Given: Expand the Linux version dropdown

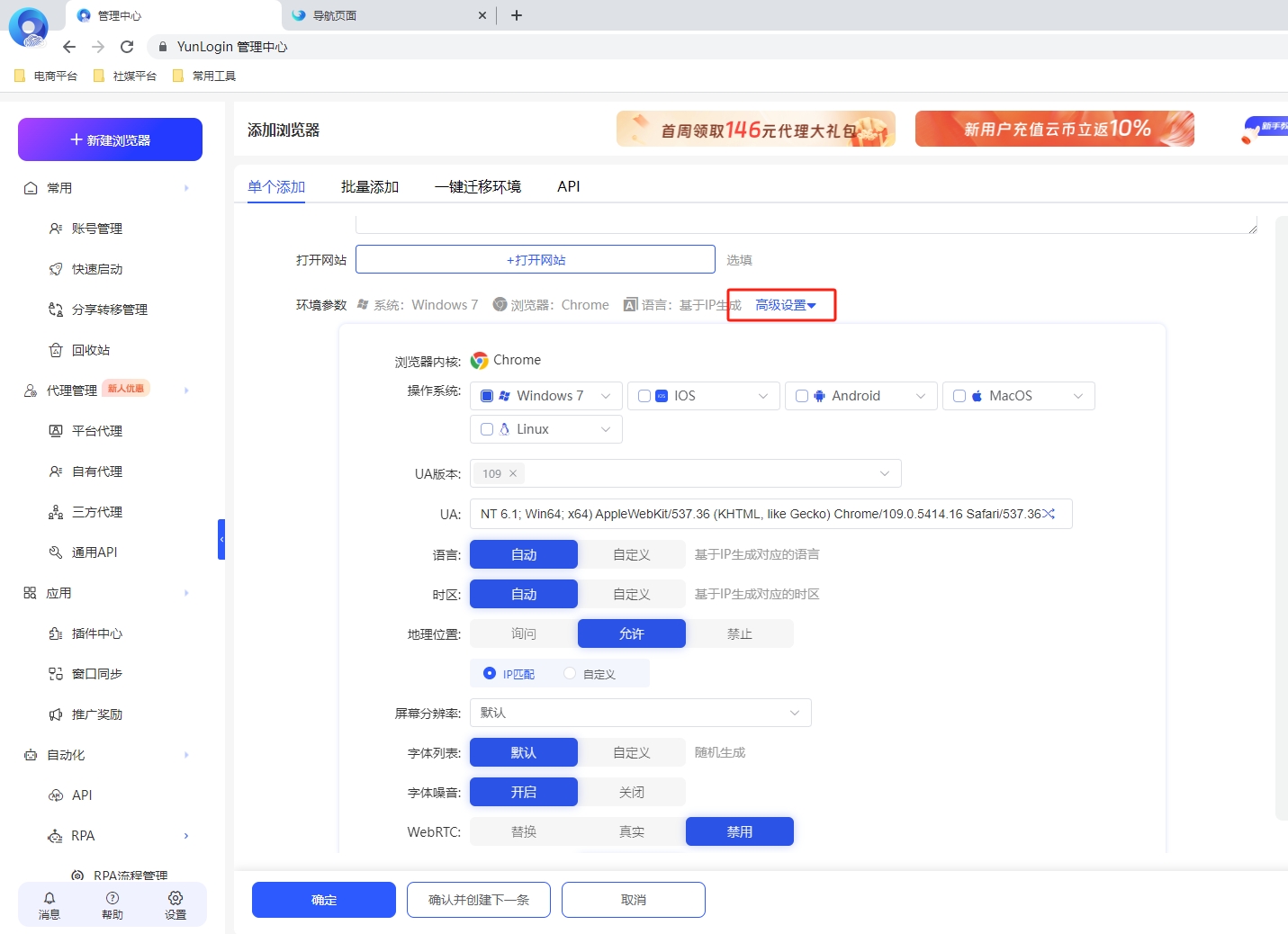Looking at the screenshot, I should pyautogui.click(x=606, y=429).
